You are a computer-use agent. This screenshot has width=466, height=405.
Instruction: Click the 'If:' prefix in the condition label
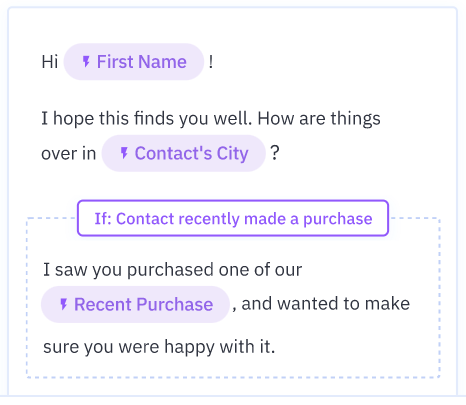tap(103, 219)
